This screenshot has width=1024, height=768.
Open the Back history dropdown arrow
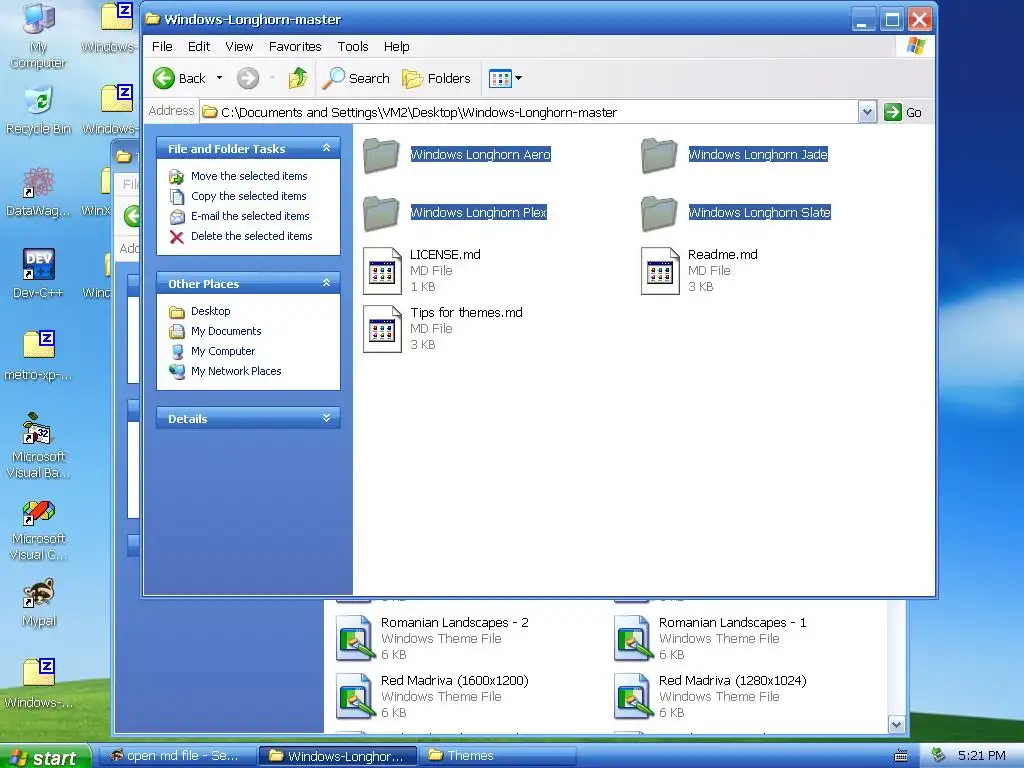click(x=219, y=78)
